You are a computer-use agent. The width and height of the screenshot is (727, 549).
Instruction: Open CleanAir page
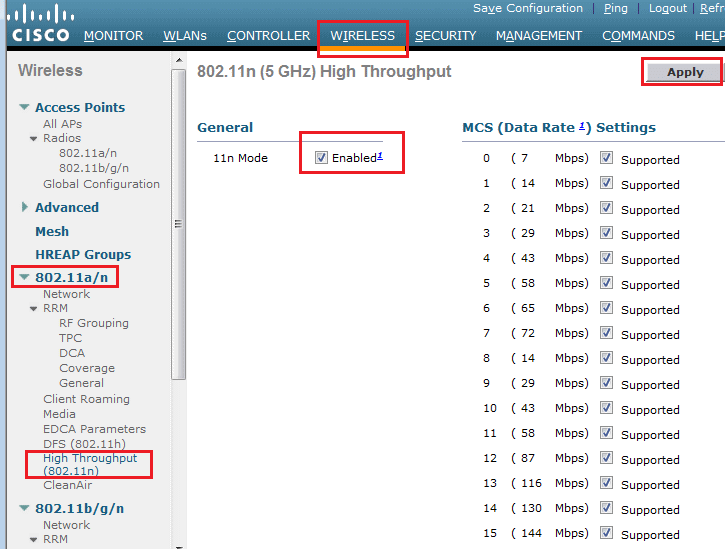67,485
